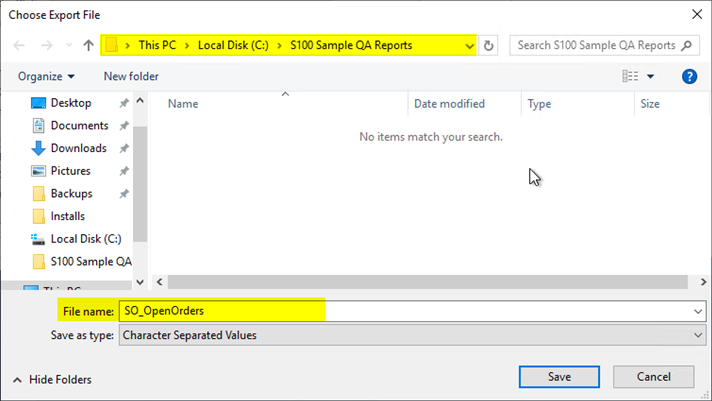Click the Back navigation arrow
Screen dimensions: 712x401
(19, 46)
